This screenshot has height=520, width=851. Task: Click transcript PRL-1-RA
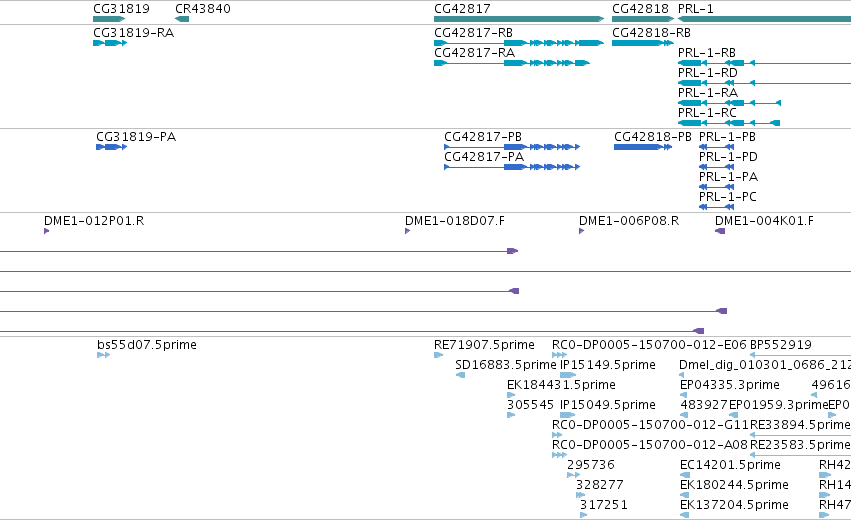tap(729, 103)
